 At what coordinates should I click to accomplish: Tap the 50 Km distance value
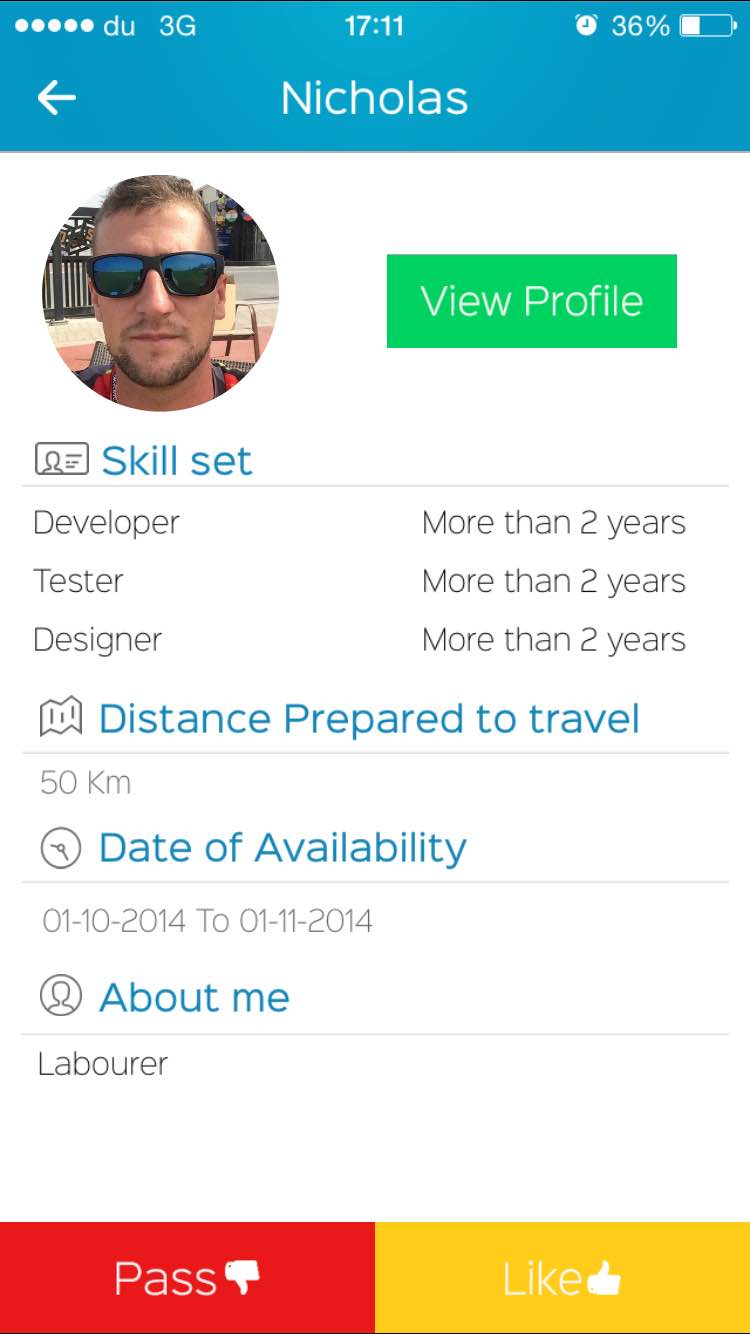(86, 782)
